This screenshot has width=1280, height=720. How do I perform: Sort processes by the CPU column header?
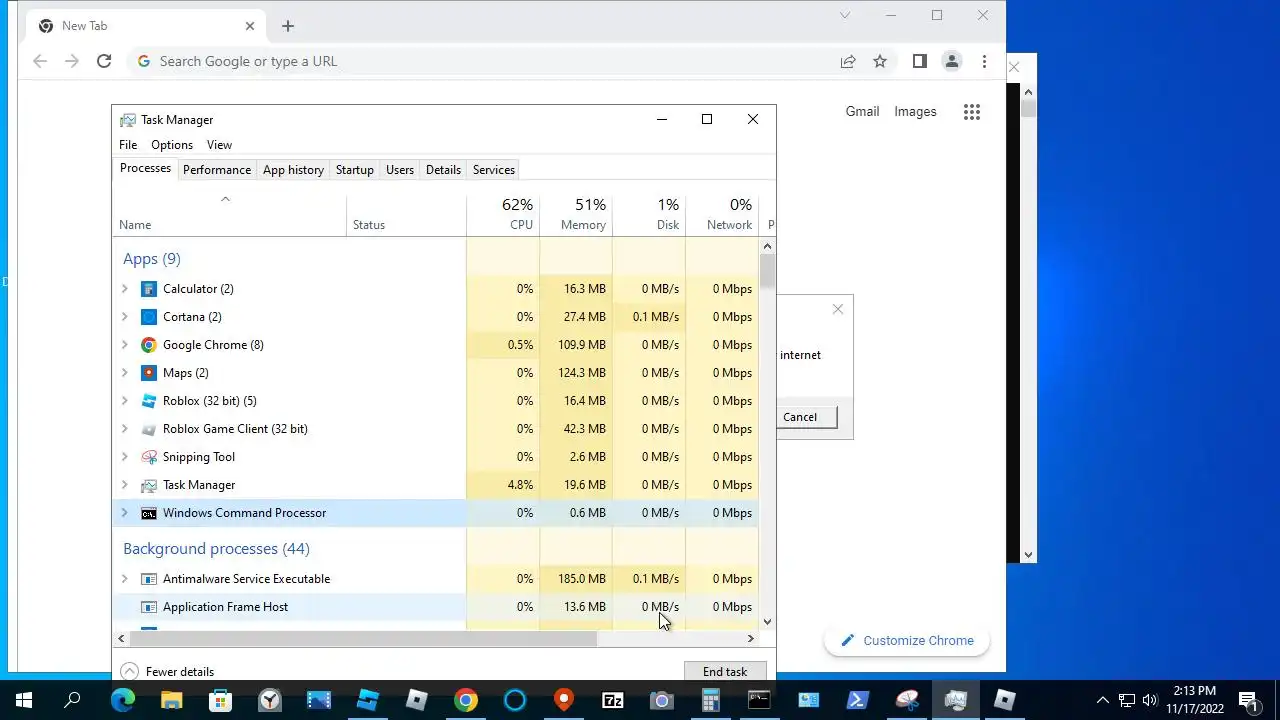click(503, 214)
